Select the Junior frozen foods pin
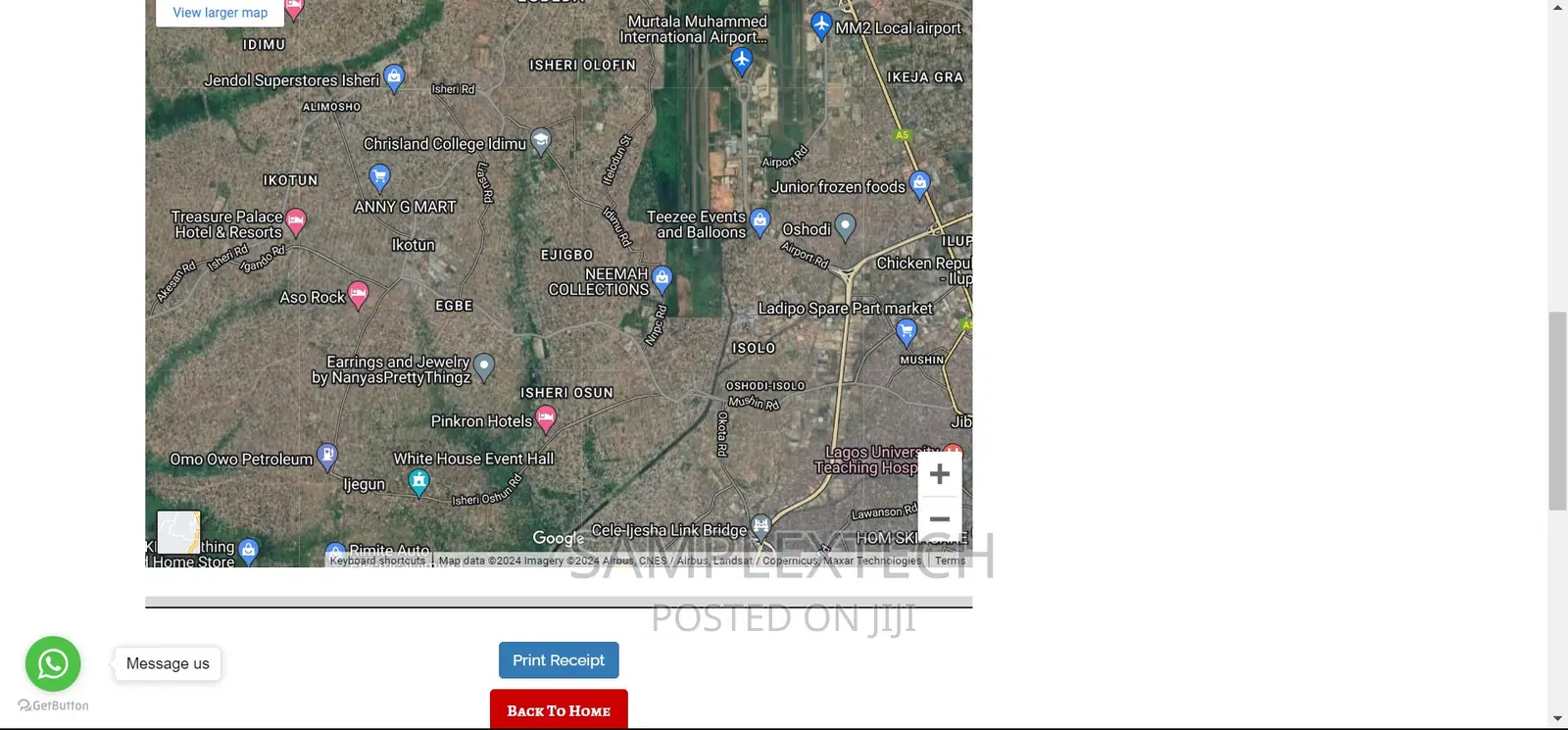This screenshot has height=730, width=1568. 919,183
